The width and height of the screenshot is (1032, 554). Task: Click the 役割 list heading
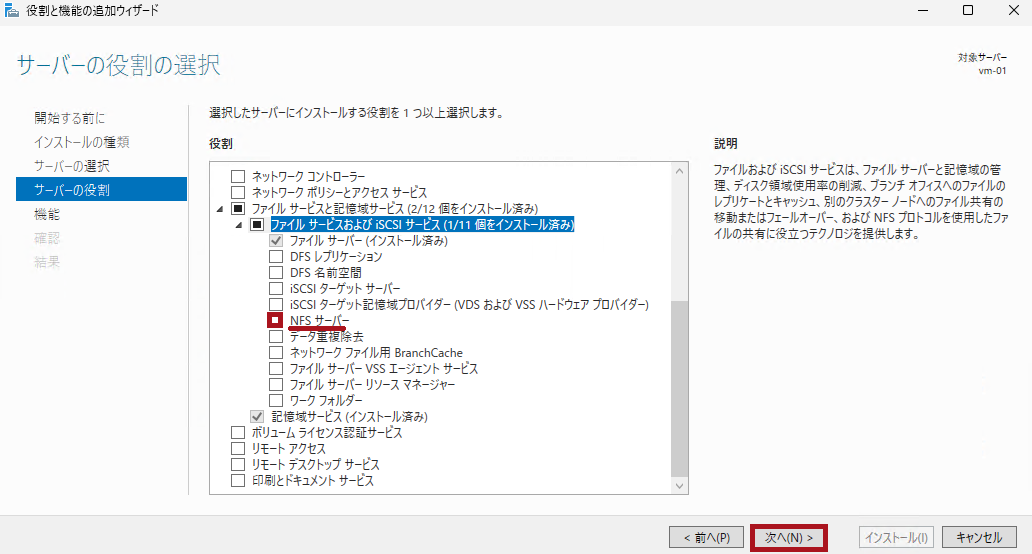(220, 143)
